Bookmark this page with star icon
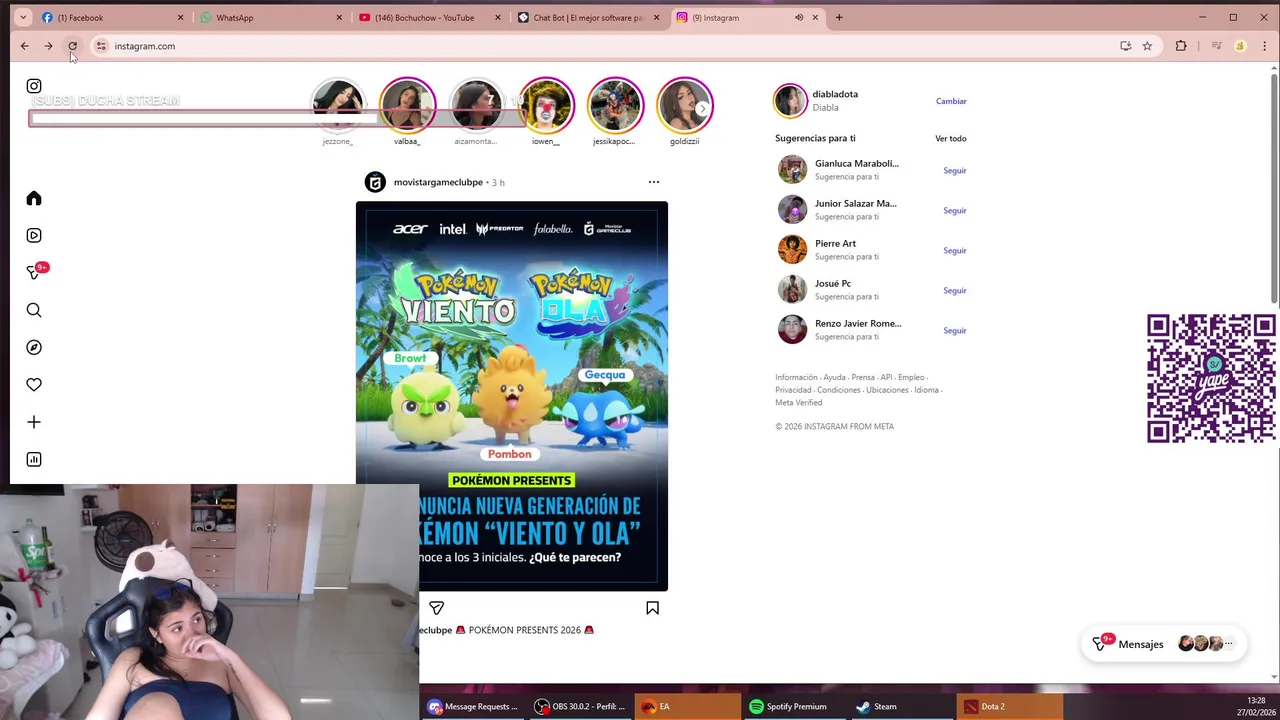Viewport: 1280px width, 720px height. tap(1147, 46)
